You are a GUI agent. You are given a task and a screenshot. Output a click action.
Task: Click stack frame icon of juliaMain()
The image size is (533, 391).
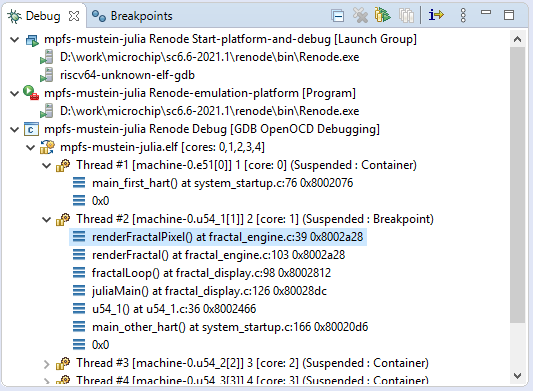click(x=79, y=291)
